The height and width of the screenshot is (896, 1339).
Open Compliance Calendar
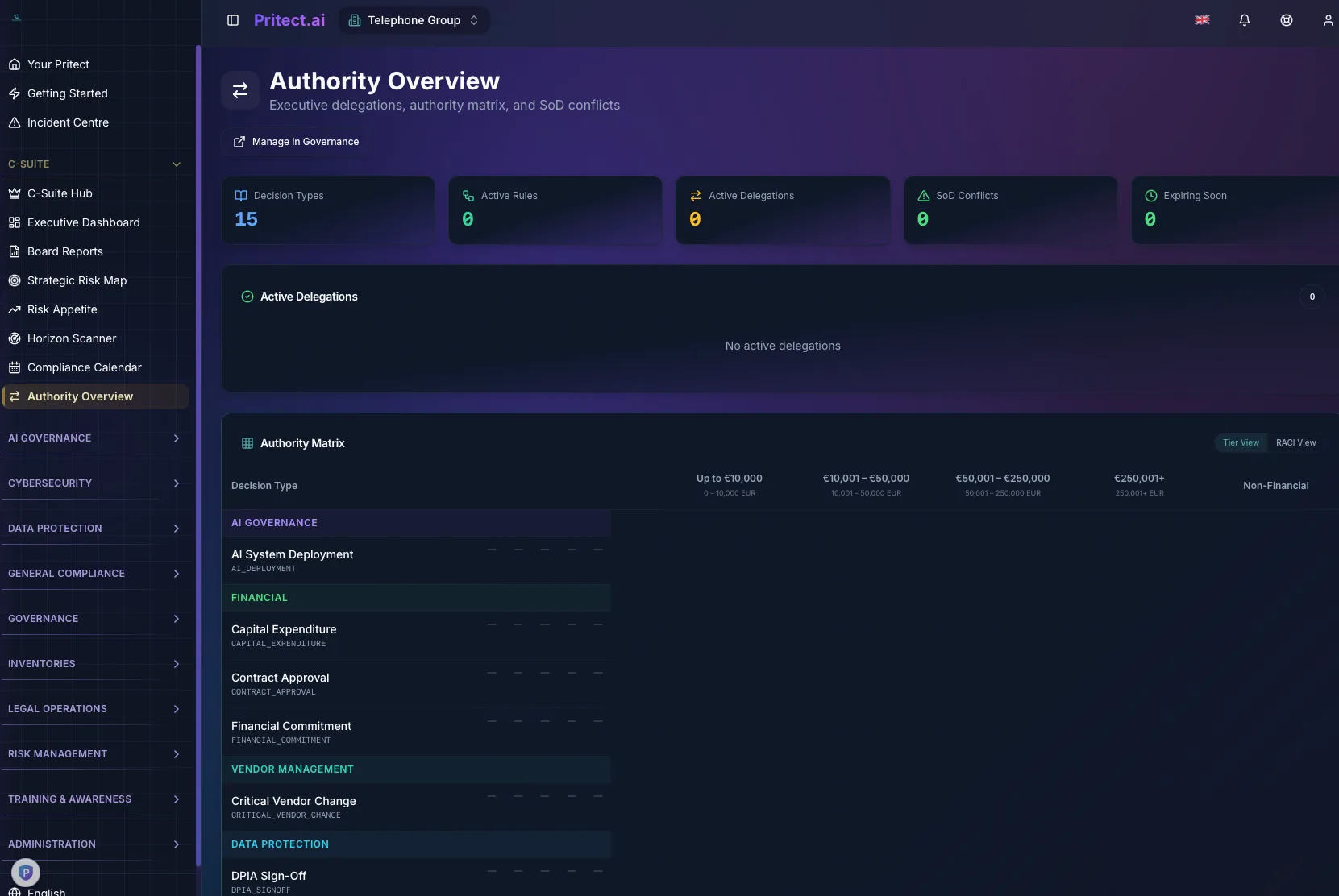(95, 367)
